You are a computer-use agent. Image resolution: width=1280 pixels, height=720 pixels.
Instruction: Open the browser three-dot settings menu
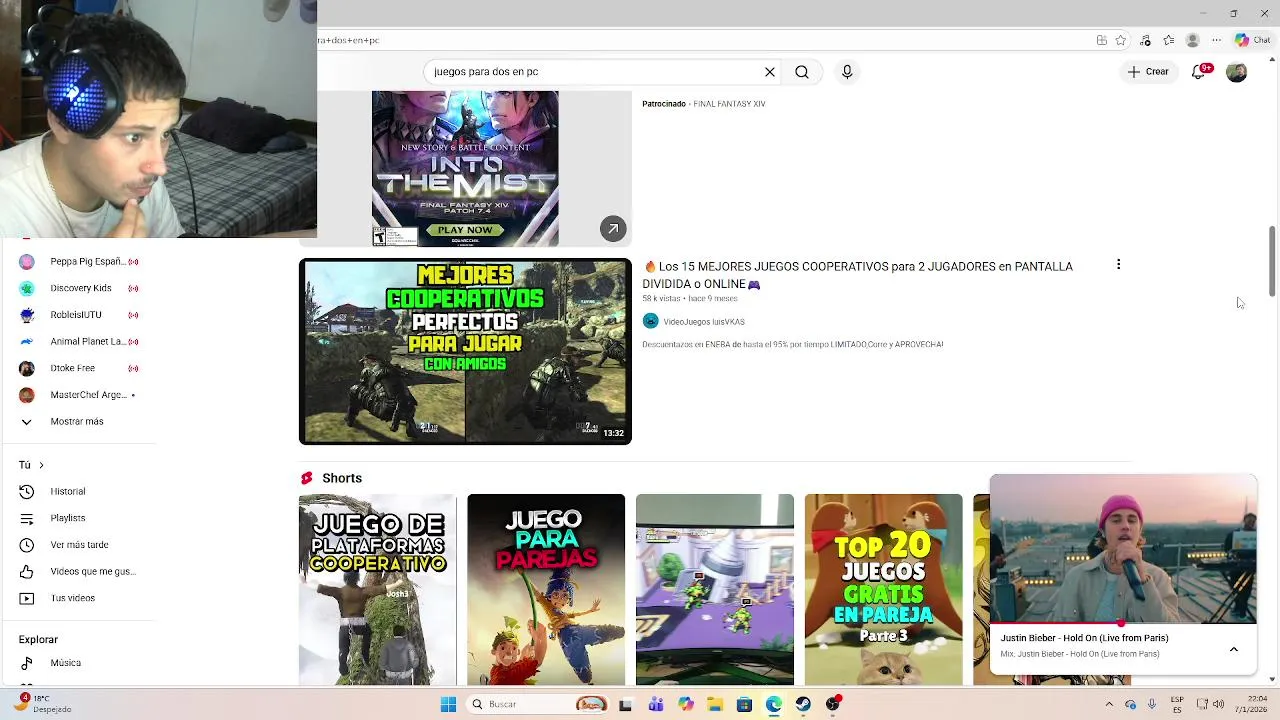tap(1216, 40)
